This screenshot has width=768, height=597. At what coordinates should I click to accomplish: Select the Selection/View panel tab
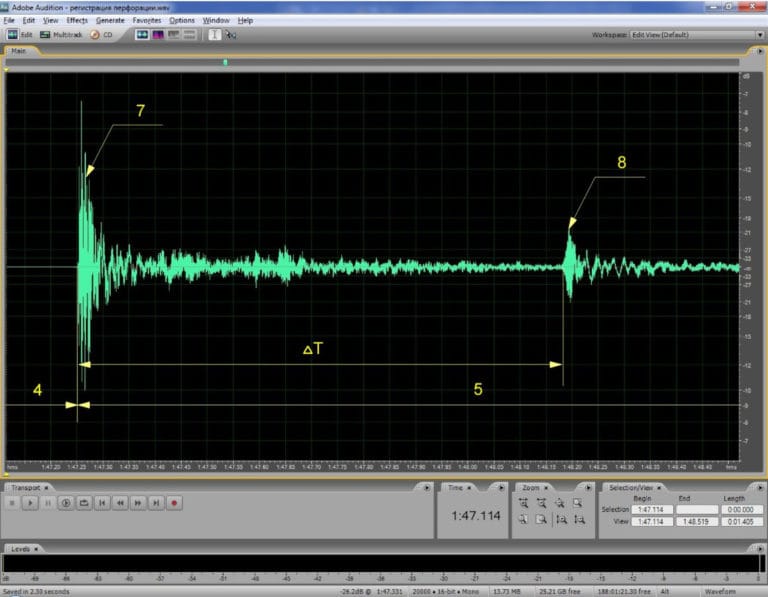pyautogui.click(x=631, y=488)
